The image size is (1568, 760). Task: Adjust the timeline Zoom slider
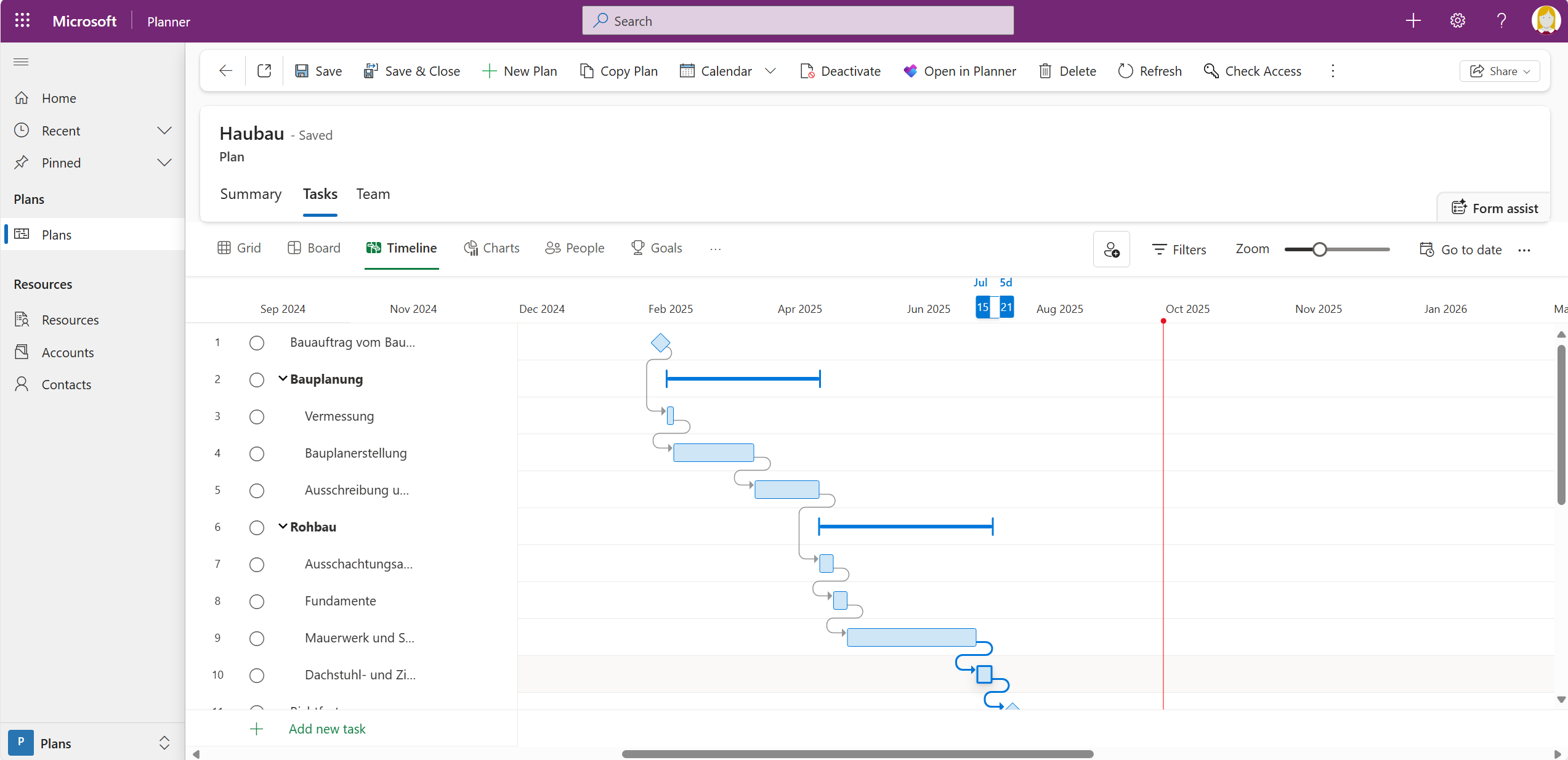click(x=1320, y=249)
